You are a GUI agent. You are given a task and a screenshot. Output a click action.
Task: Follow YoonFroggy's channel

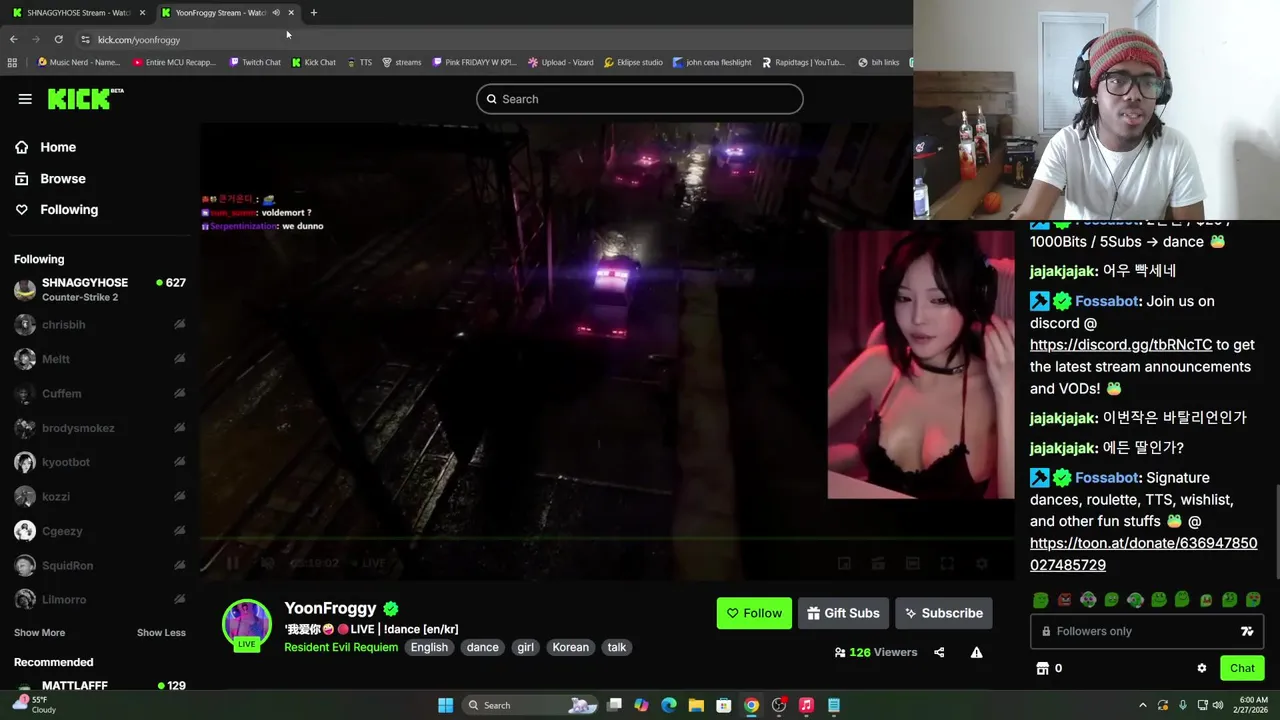[754, 613]
